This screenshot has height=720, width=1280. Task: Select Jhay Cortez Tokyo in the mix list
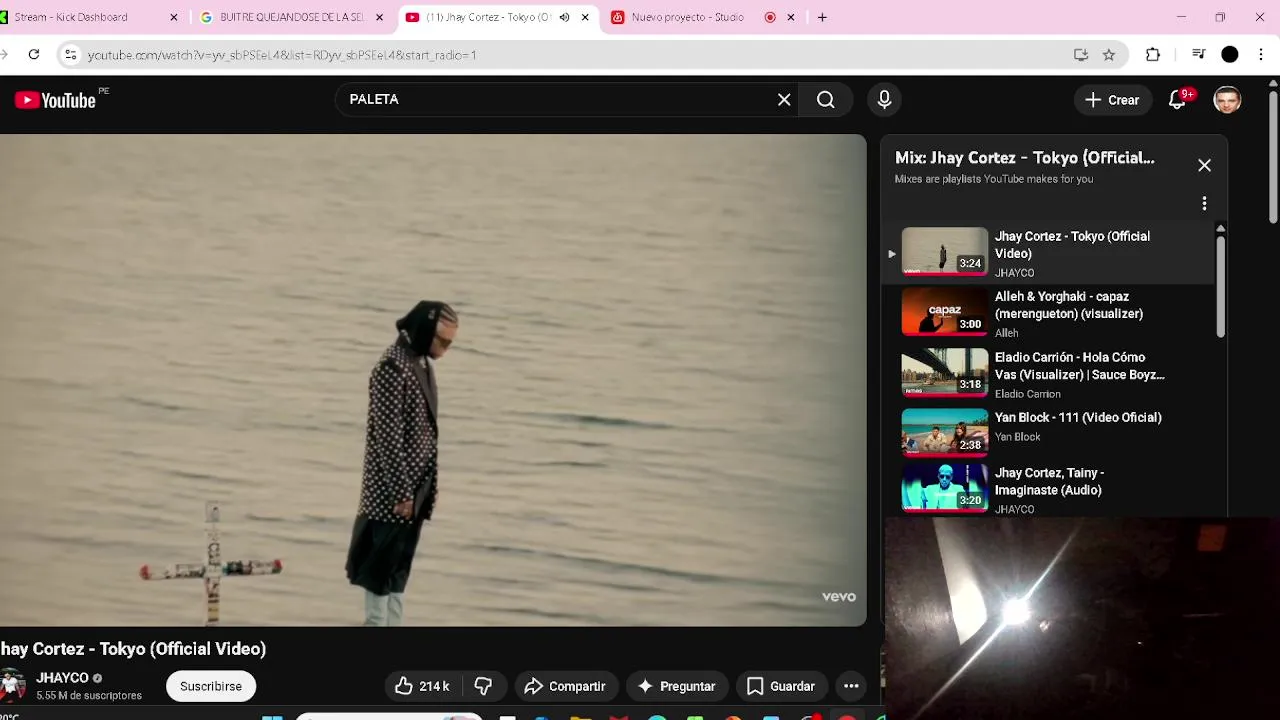[1050, 254]
